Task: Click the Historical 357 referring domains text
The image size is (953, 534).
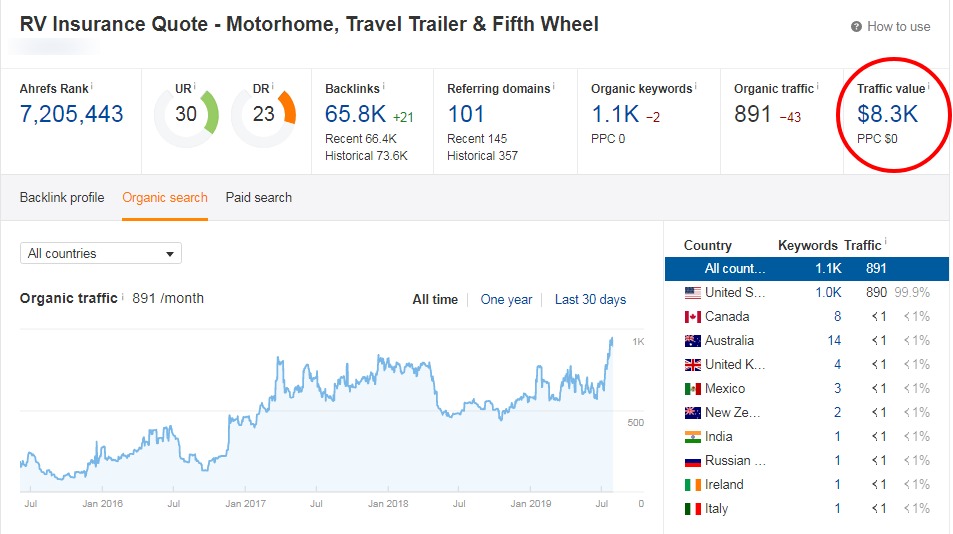Action: 483,156
